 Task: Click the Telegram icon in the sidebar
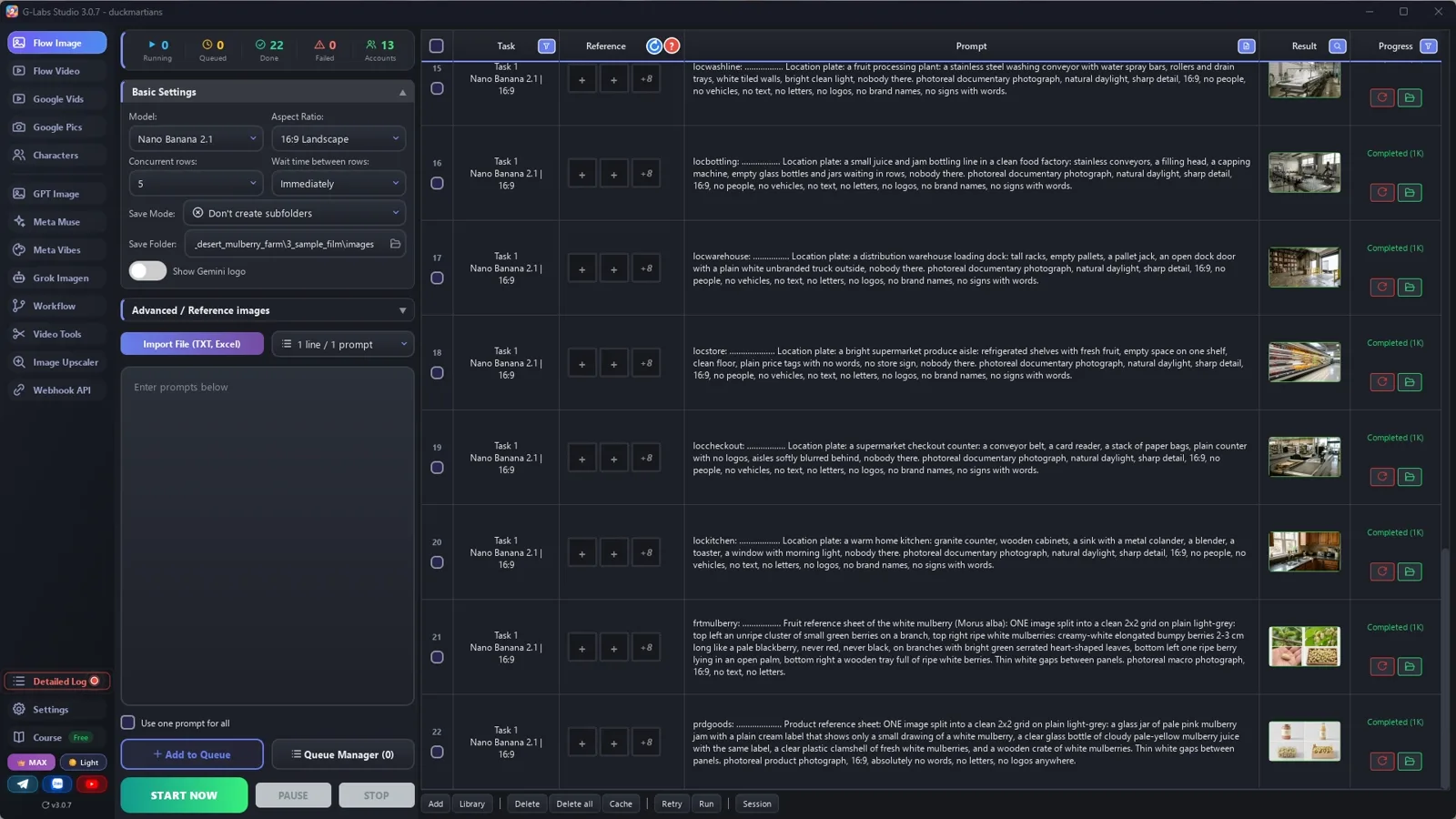[23, 784]
